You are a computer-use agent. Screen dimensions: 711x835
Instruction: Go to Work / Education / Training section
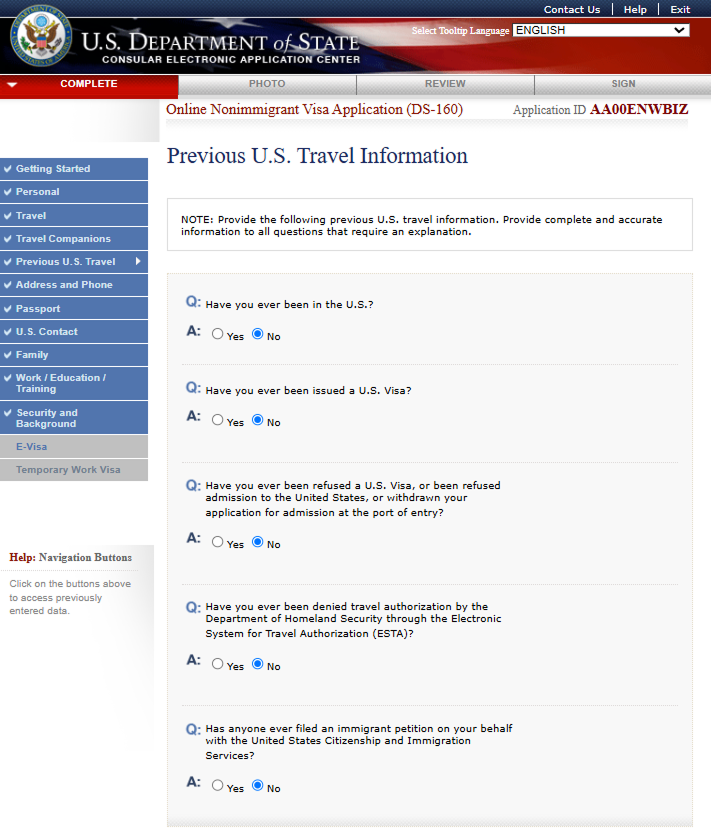pyautogui.click(x=74, y=383)
